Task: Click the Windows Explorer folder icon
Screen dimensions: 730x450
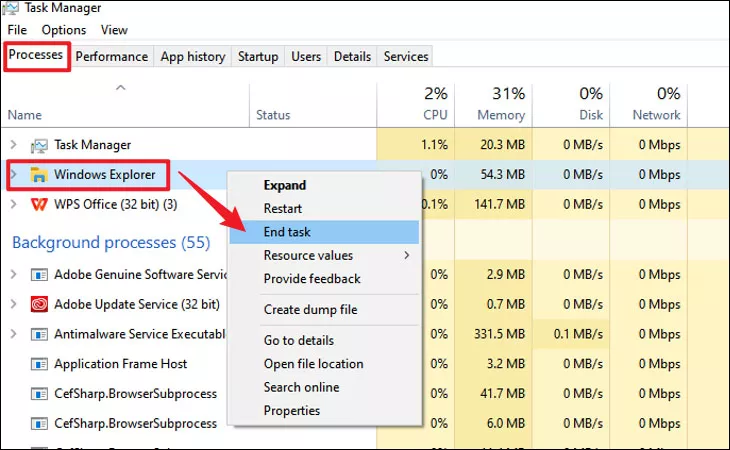Action: 39,175
